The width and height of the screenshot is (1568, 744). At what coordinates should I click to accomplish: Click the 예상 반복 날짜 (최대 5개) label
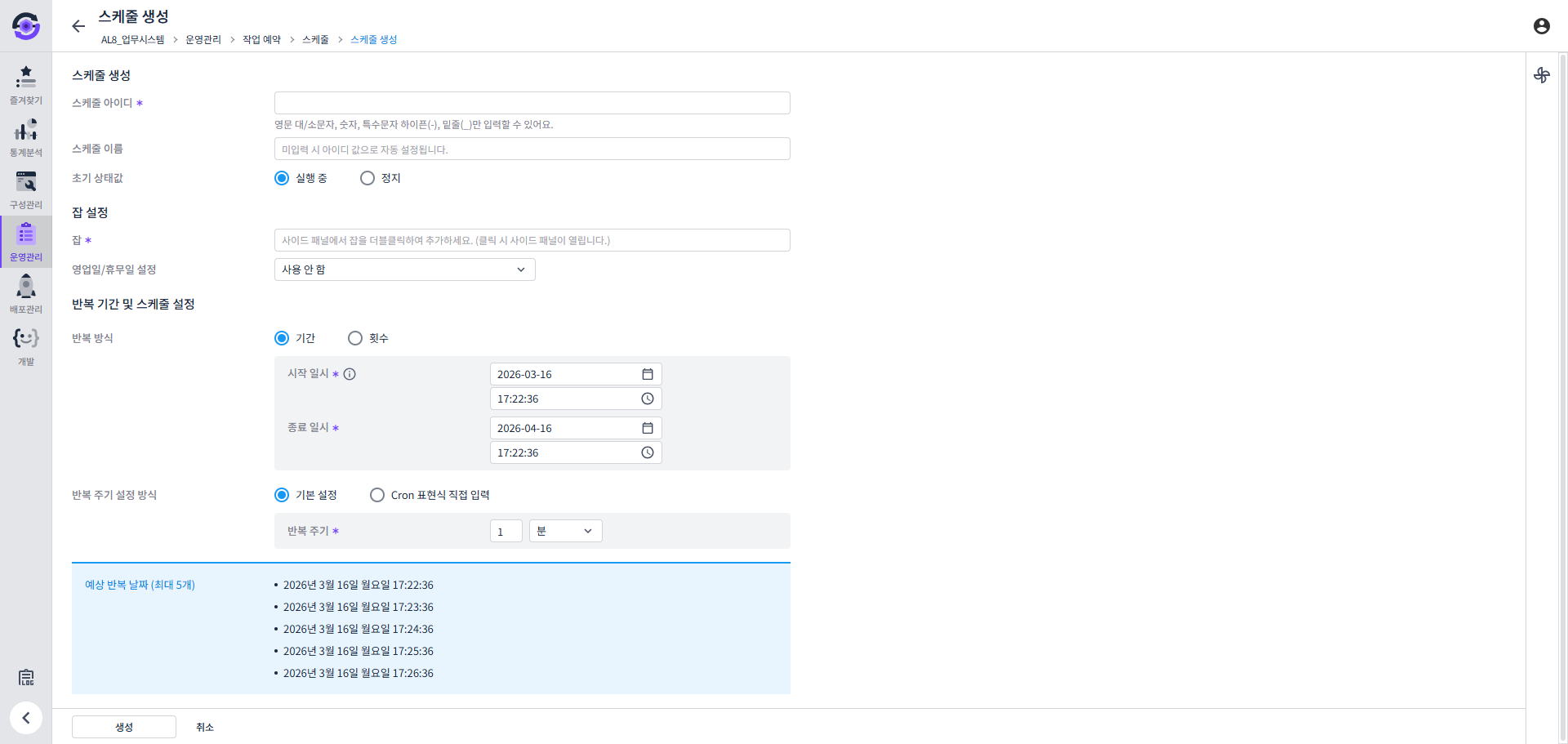click(x=140, y=585)
